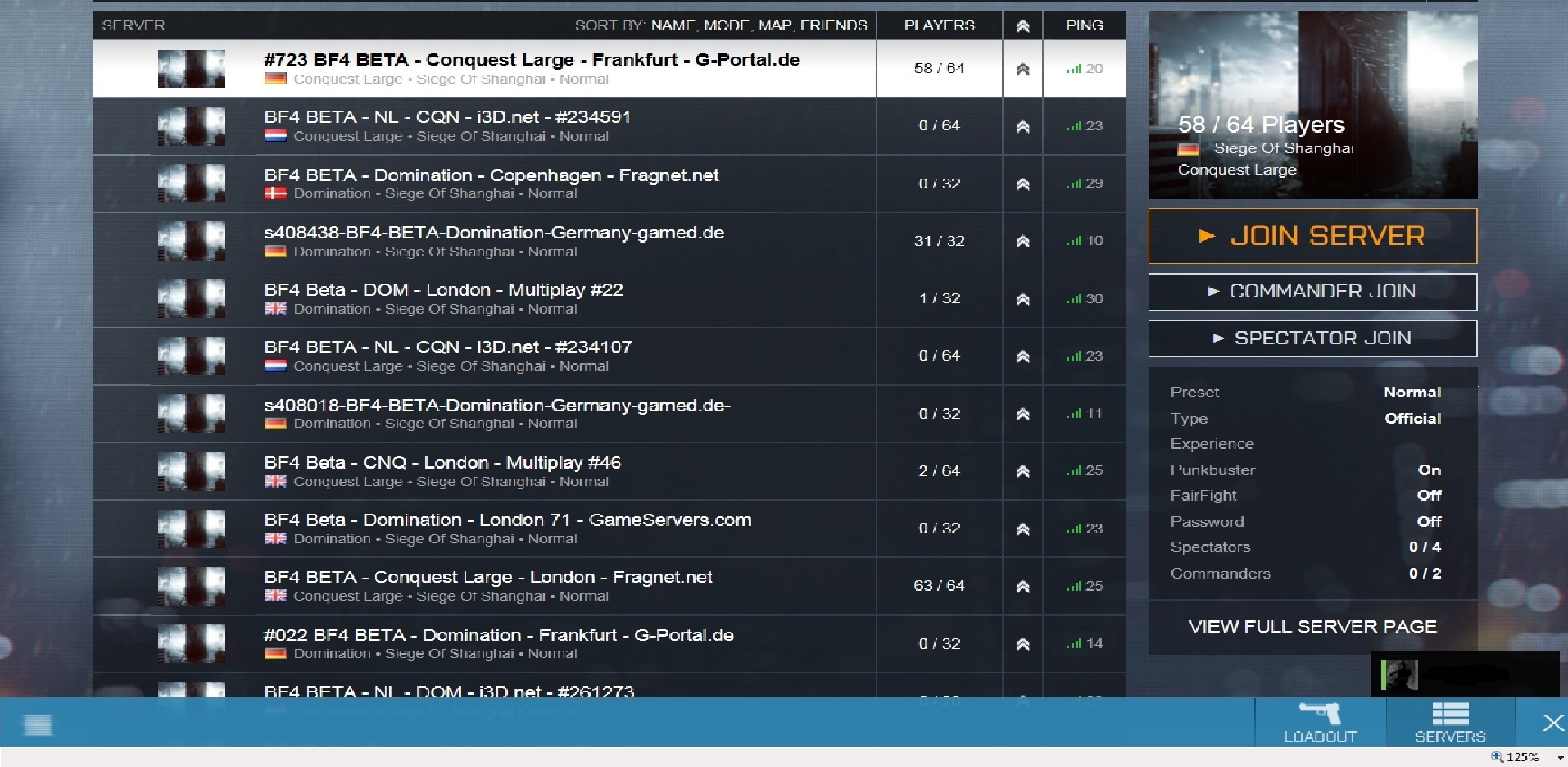
Task: Click ping signal icon showing 14
Action: 1073,644
